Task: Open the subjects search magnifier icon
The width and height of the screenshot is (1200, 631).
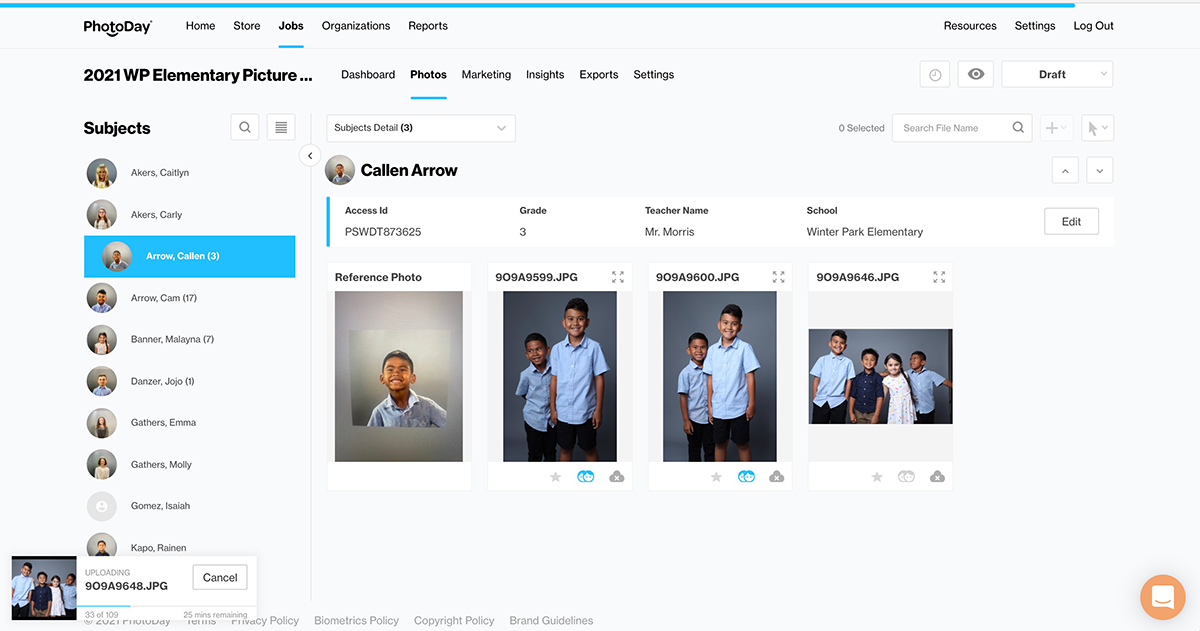Action: coord(245,127)
